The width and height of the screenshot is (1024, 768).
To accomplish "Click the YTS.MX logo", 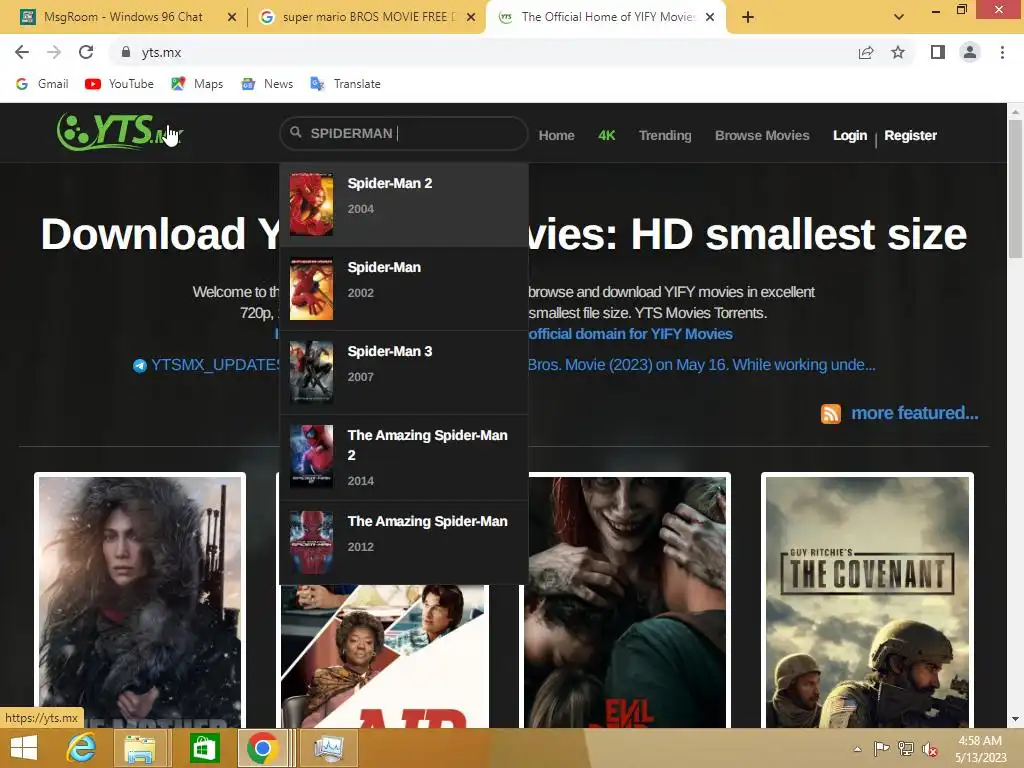I will 120,131.
